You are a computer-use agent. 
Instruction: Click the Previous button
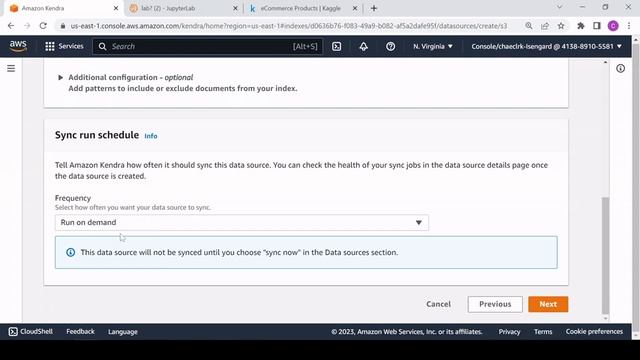tap(495, 304)
